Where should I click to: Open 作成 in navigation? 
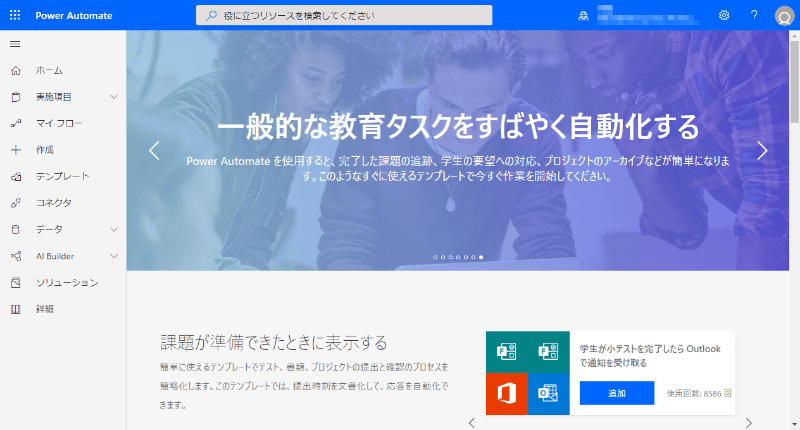[x=44, y=150]
